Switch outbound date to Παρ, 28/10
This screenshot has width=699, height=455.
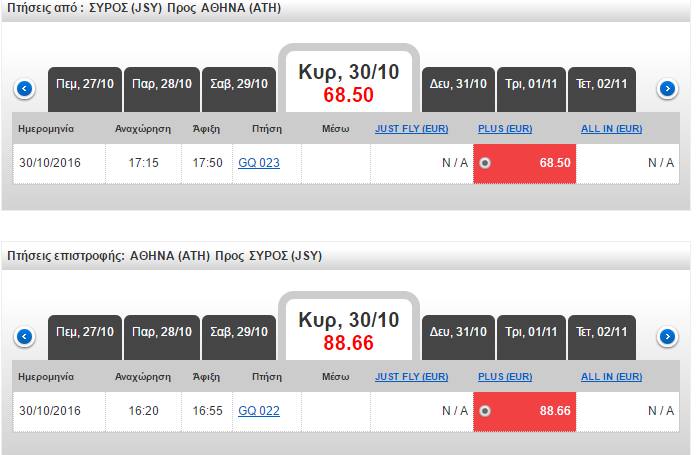pyautogui.click(x=161, y=84)
